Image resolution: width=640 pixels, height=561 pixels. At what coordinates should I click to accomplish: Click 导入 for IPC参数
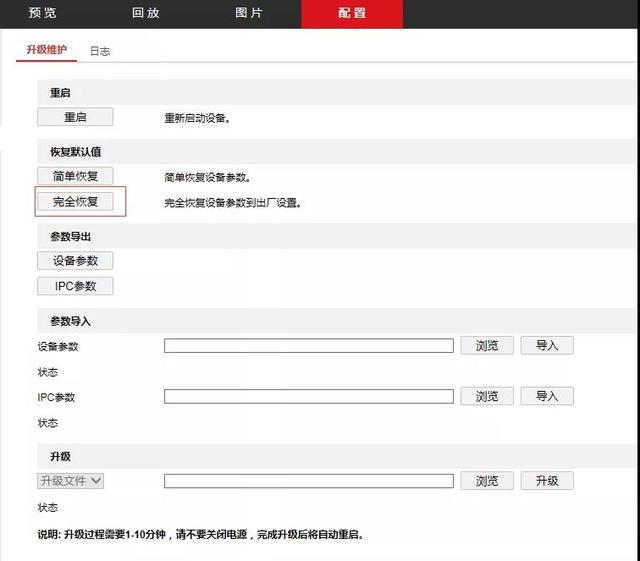547,396
